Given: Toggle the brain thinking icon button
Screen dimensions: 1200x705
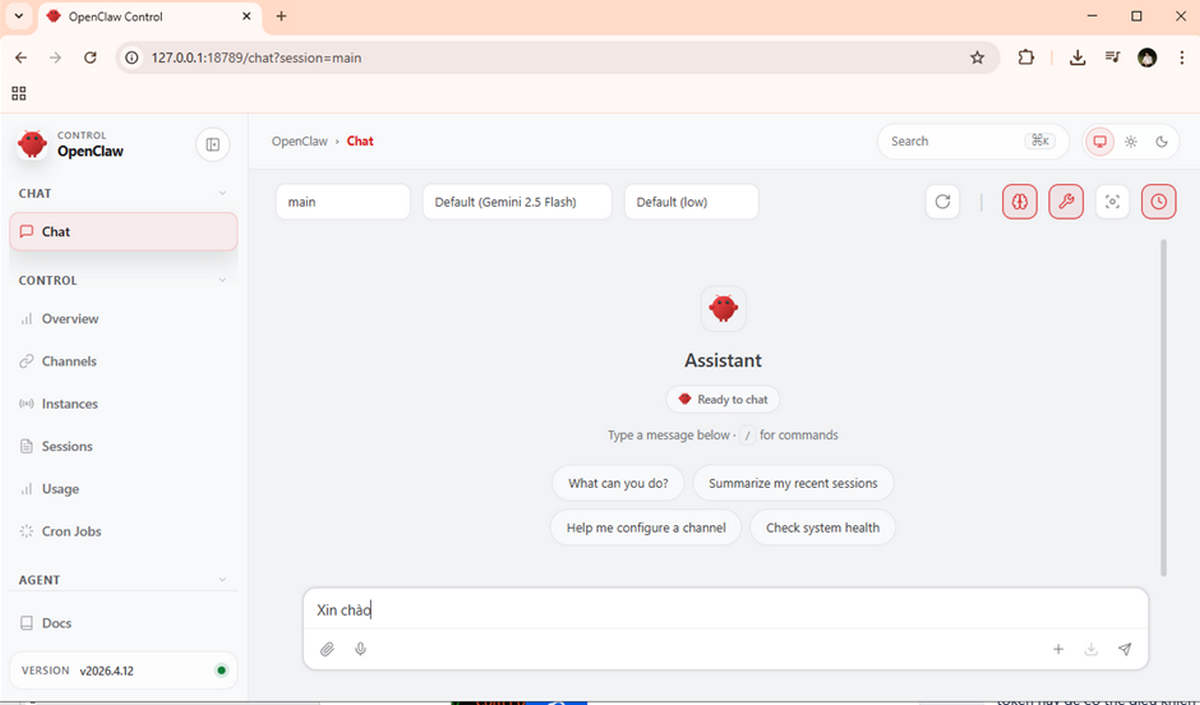Looking at the screenshot, I should coord(1019,201).
